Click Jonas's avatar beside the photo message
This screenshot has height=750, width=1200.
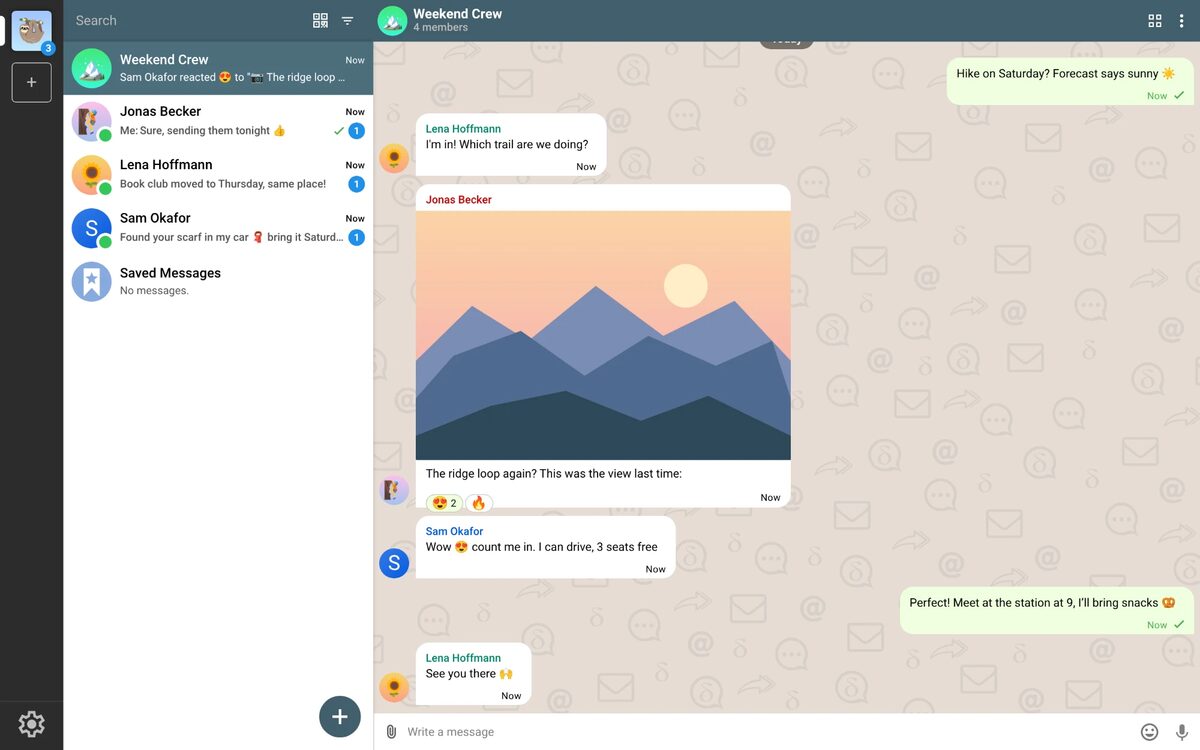(394, 490)
